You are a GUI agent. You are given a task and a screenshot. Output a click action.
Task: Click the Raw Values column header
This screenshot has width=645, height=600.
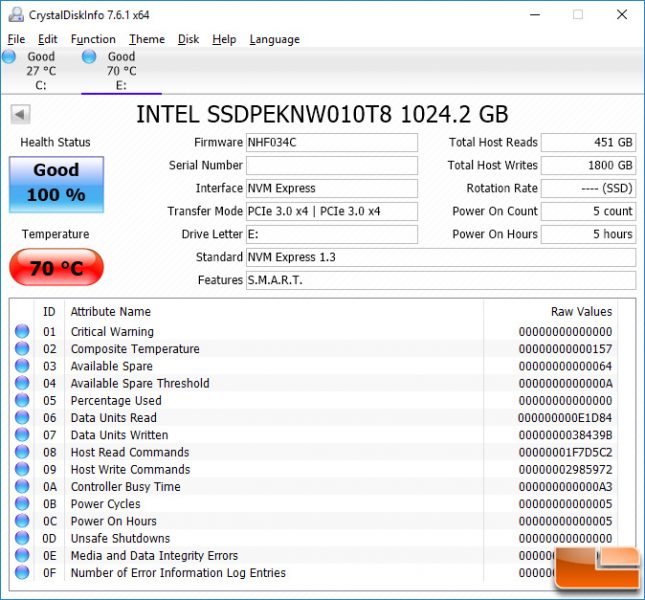(581, 311)
